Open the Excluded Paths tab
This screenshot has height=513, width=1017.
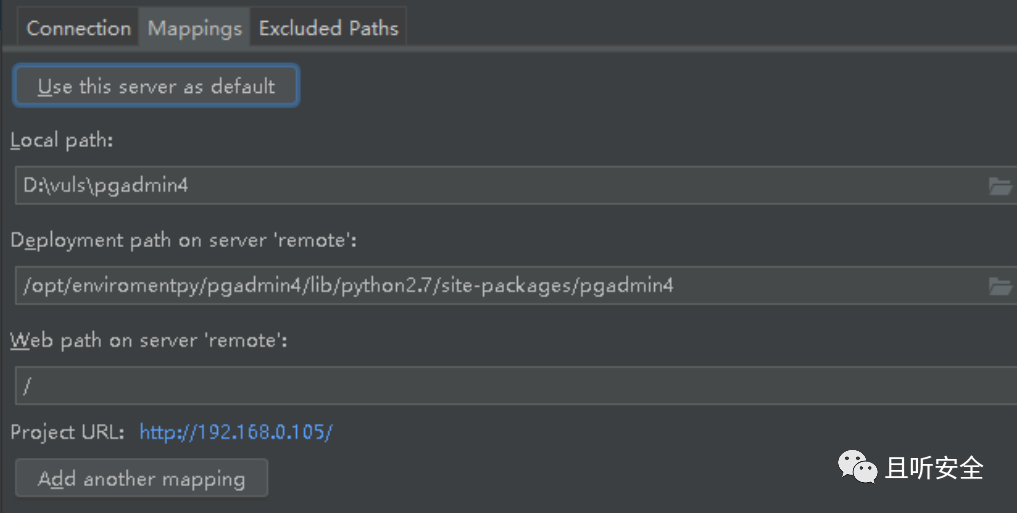[328, 28]
